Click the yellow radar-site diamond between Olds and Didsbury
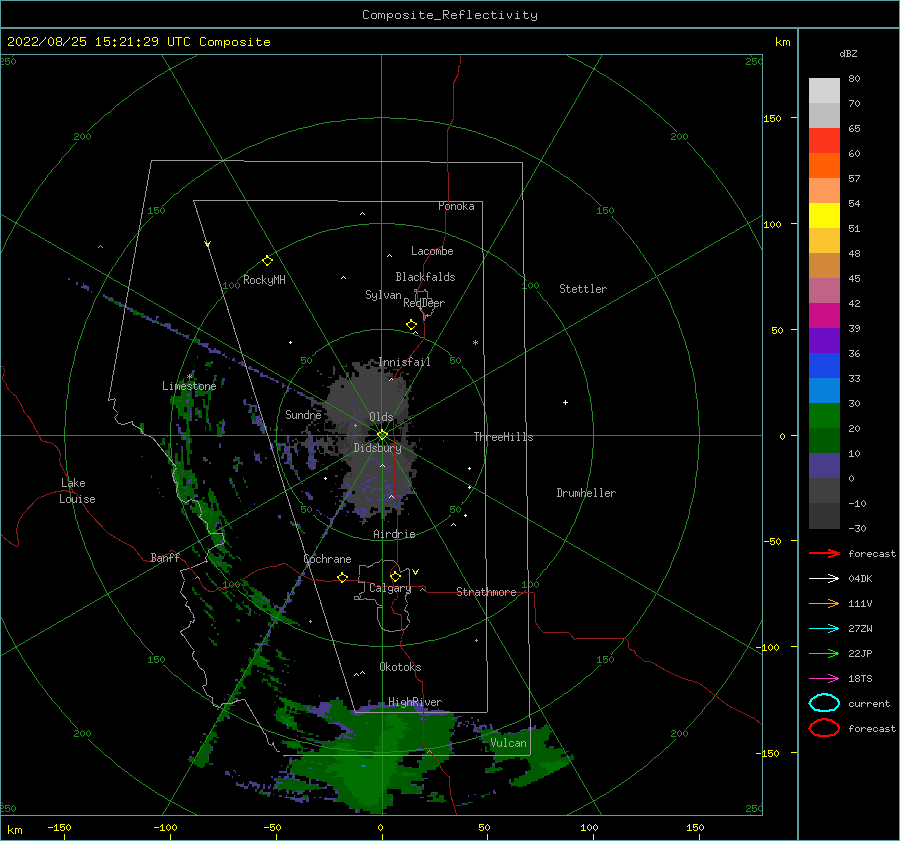900x841 pixels. pyautogui.click(x=382, y=435)
